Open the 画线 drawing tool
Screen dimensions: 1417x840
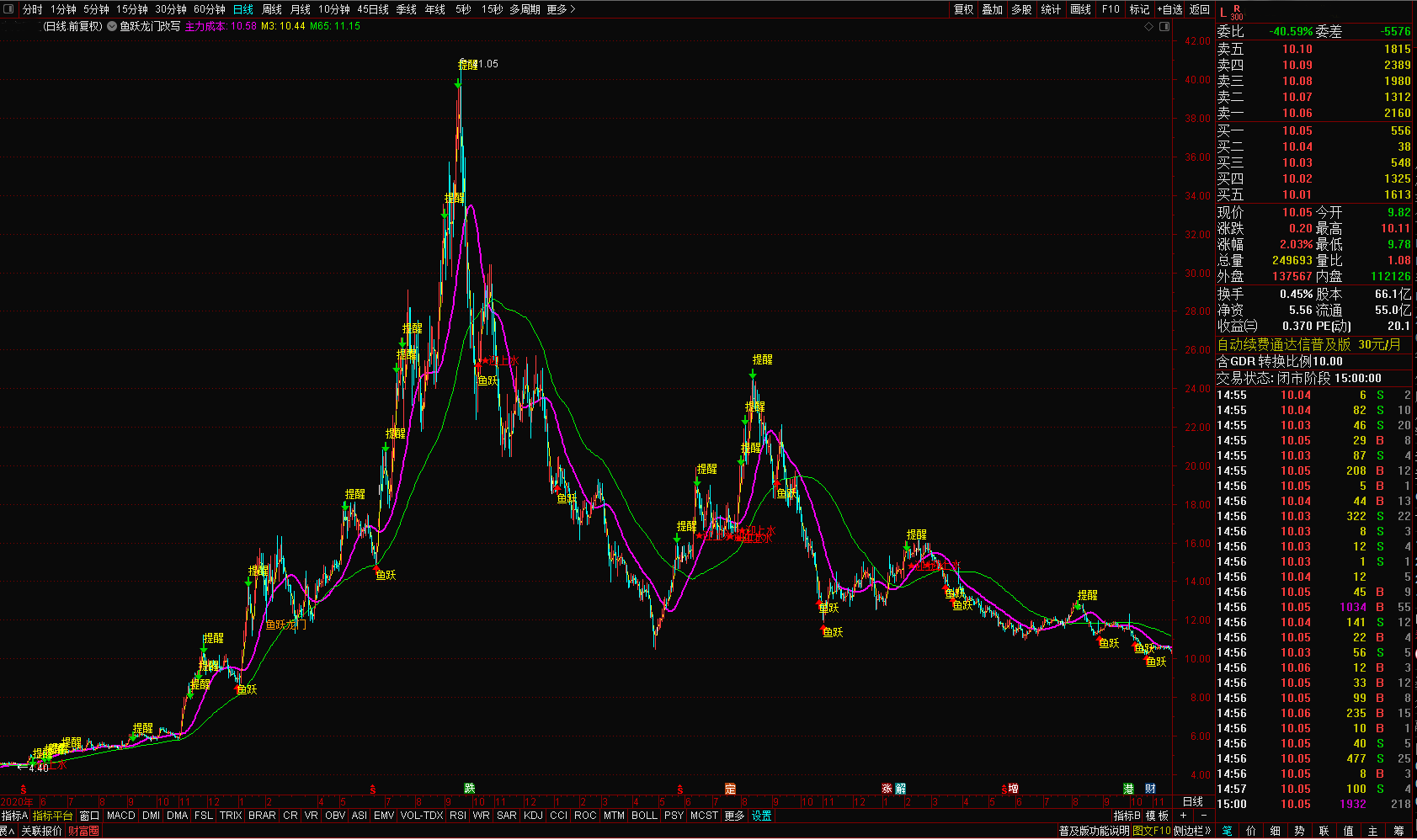1080,9
